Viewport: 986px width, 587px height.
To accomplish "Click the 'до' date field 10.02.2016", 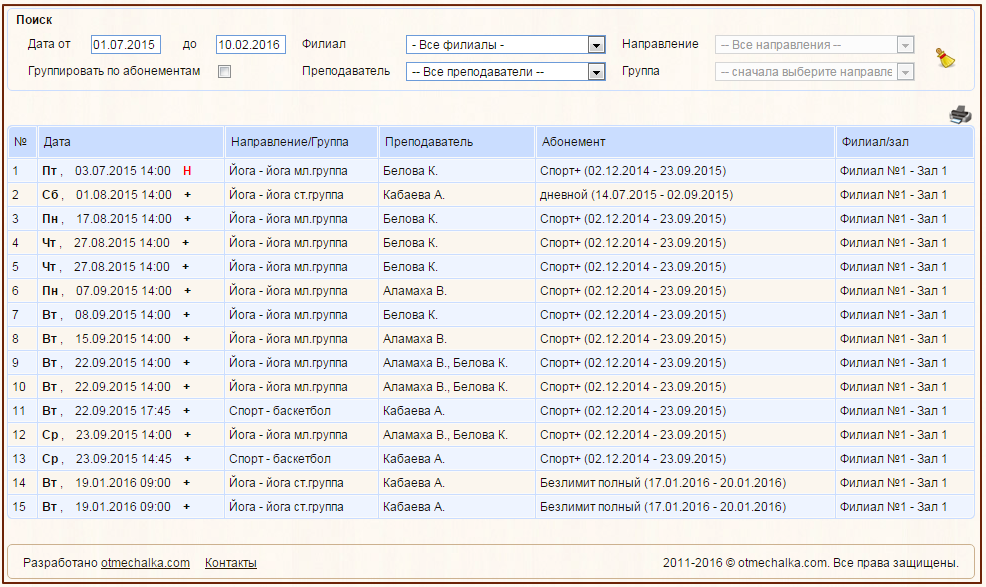I will click(250, 45).
